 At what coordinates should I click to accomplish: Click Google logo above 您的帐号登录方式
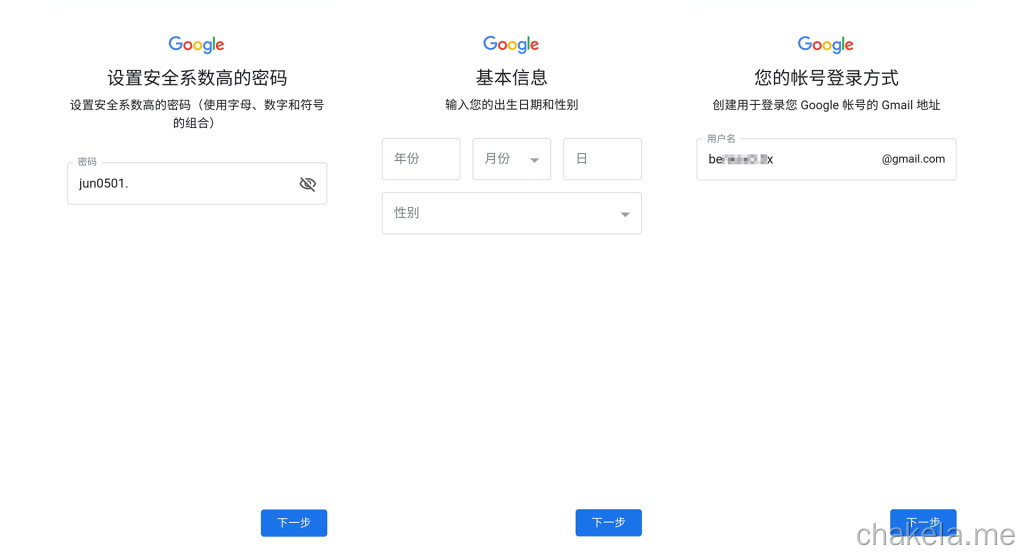pyautogui.click(x=826, y=44)
